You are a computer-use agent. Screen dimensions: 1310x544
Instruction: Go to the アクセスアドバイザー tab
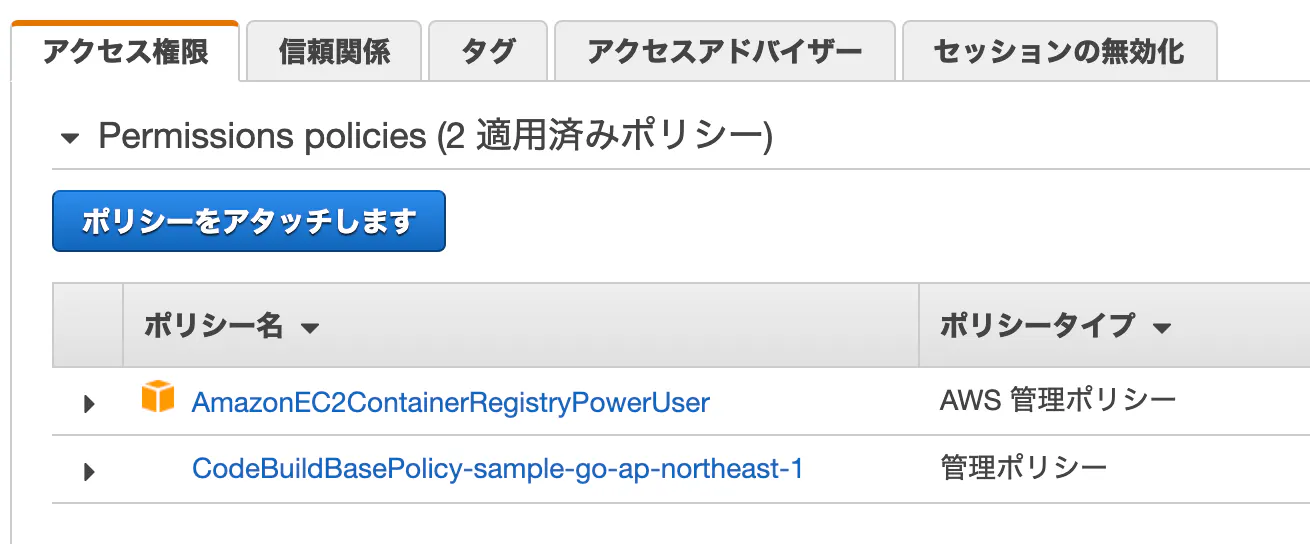(x=724, y=51)
